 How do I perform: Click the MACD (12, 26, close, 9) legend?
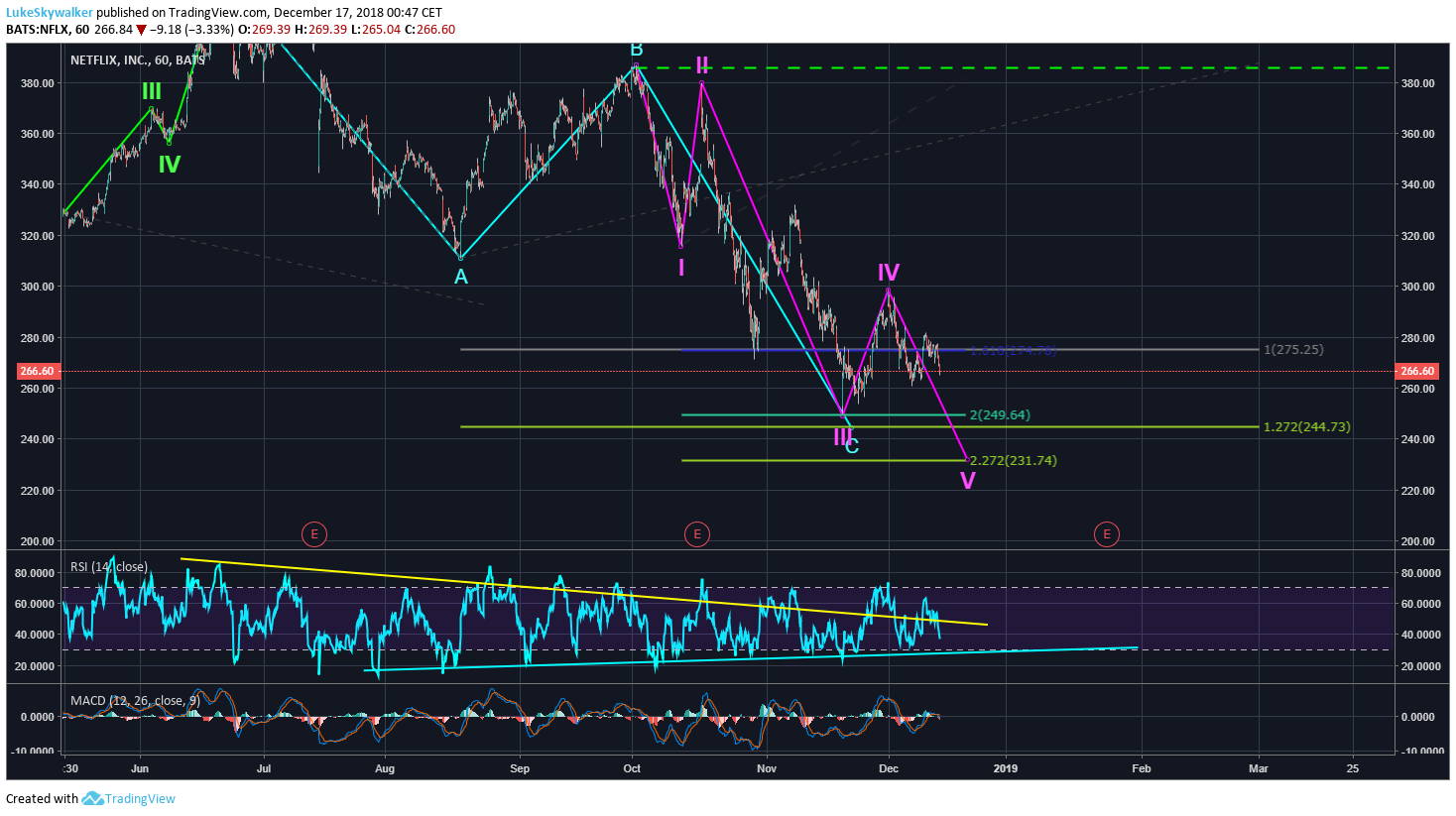point(135,701)
